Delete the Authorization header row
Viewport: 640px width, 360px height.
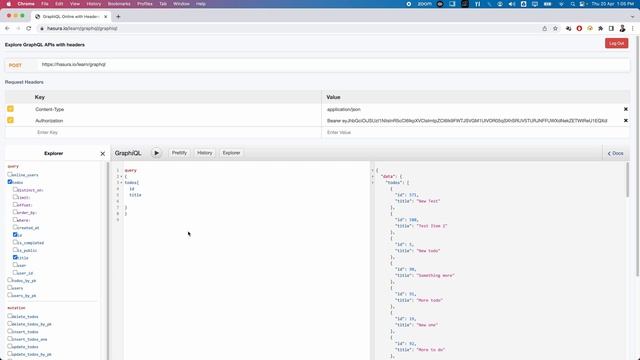tap(625, 120)
